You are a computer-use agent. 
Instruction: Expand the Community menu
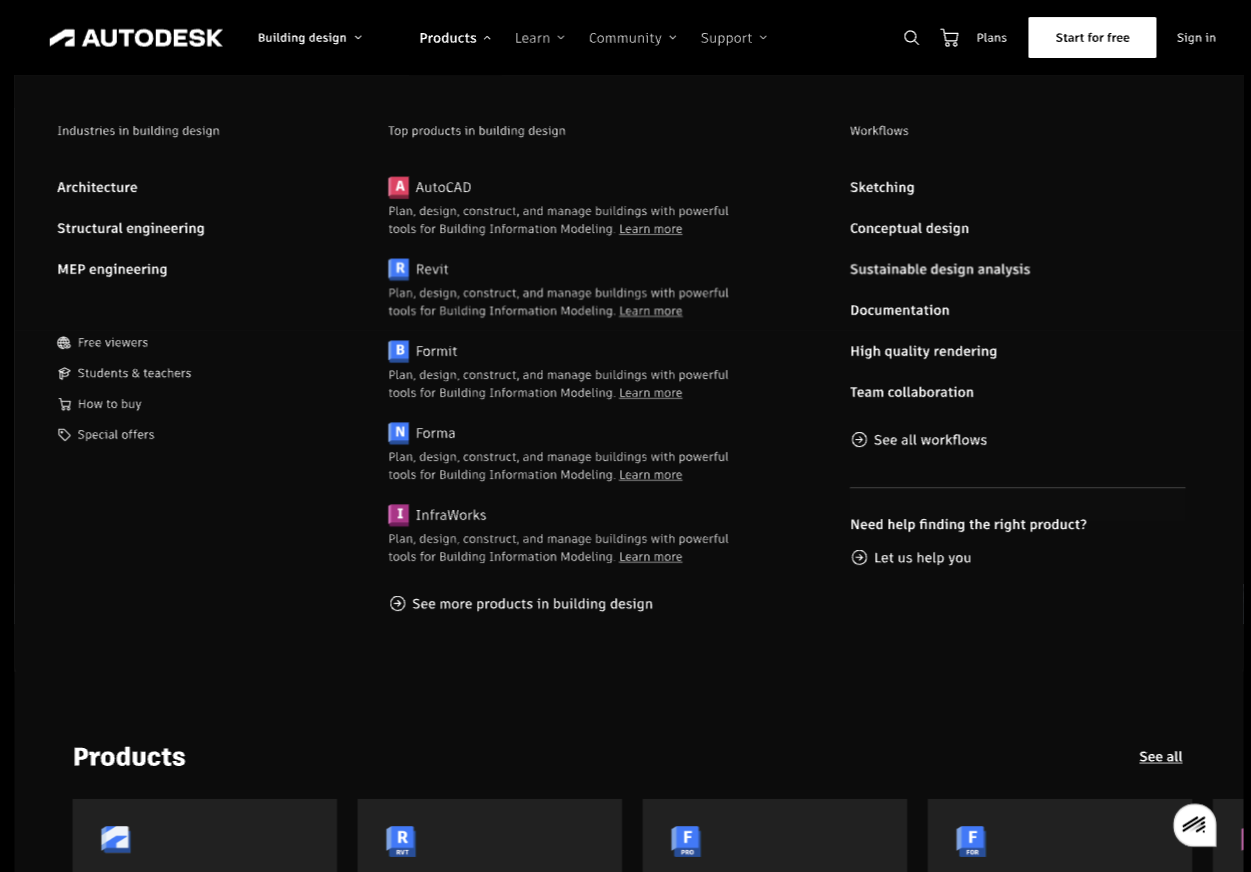tap(632, 38)
